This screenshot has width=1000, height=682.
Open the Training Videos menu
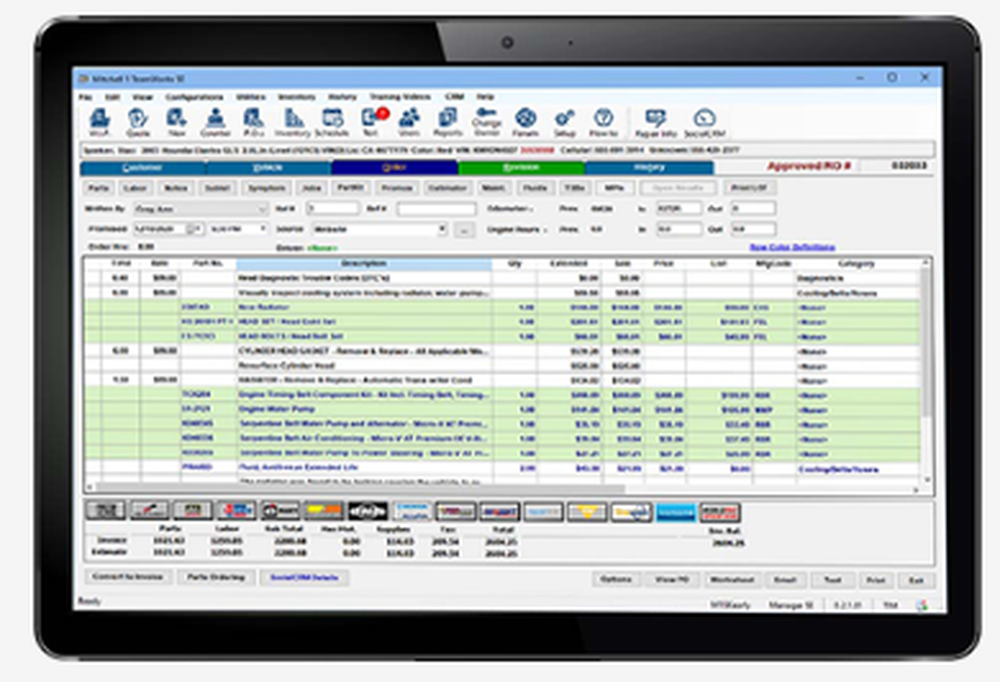400,97
